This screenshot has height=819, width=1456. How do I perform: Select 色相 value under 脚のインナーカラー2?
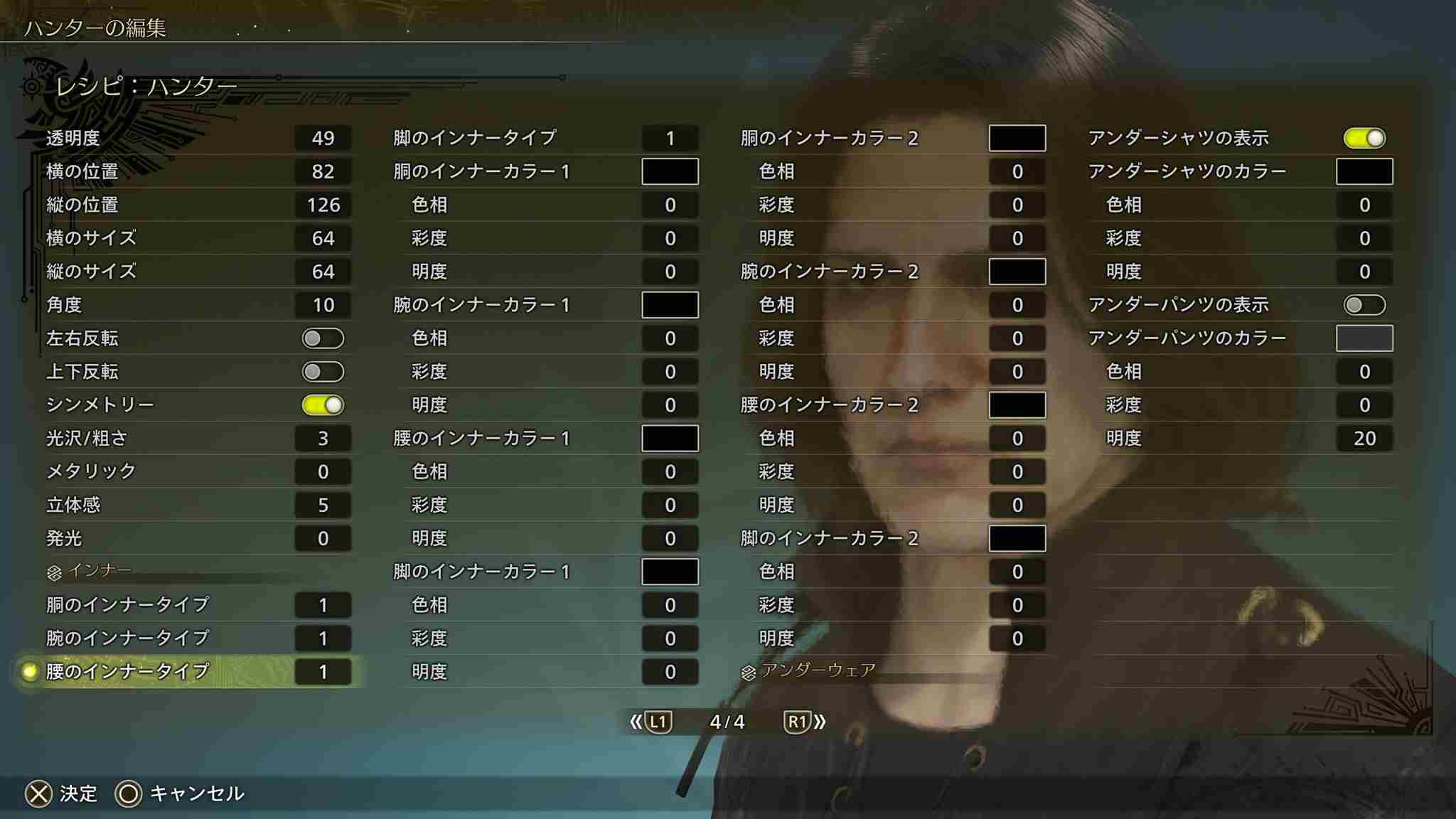[x=1017, y=572]
